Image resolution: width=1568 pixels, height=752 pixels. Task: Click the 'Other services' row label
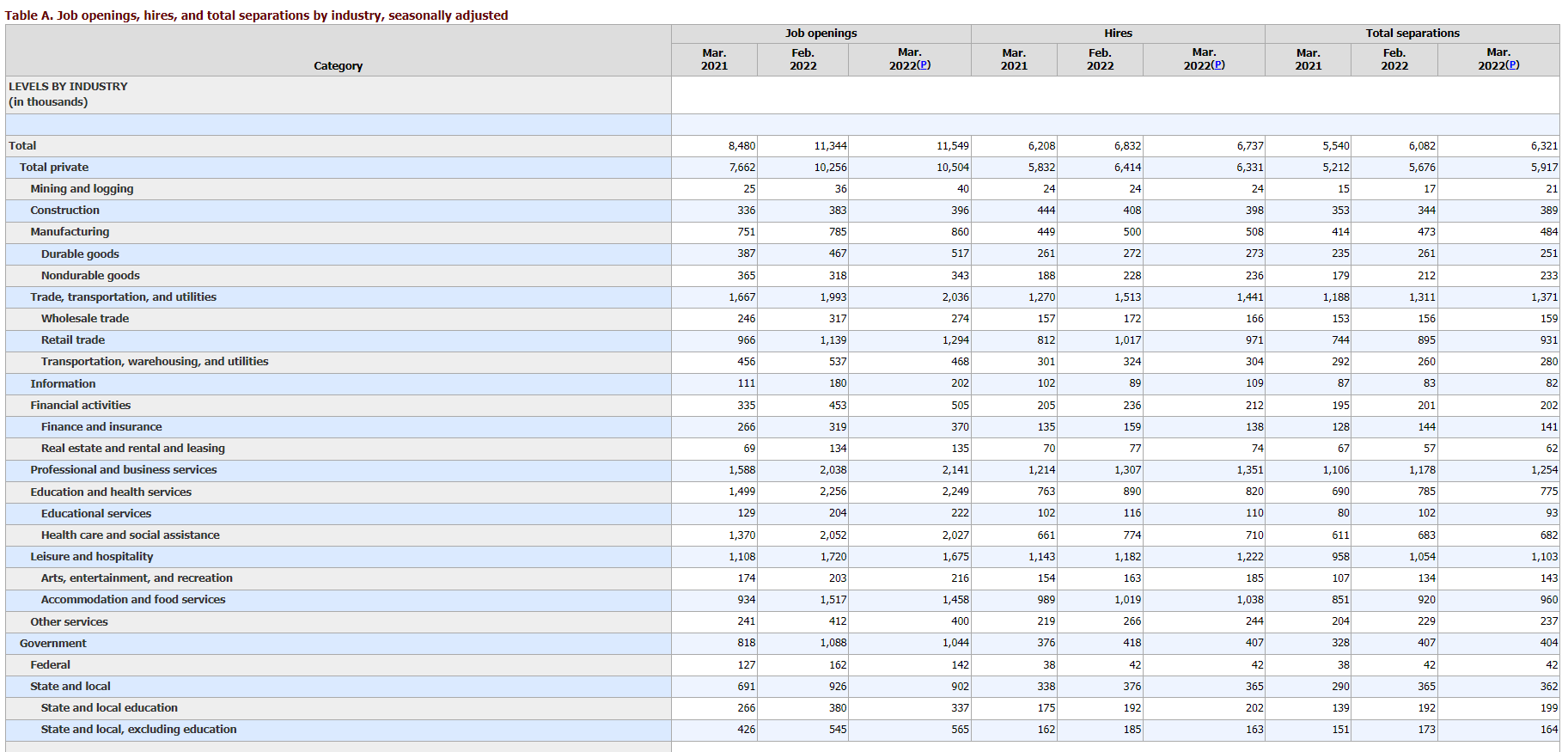click(69, 622)
